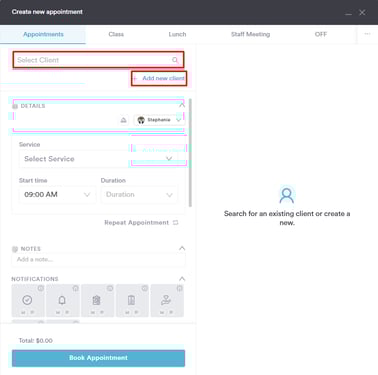Click the info badge on bell tile
The height and width of the screenshot is (375, 378).
point(76,288)
